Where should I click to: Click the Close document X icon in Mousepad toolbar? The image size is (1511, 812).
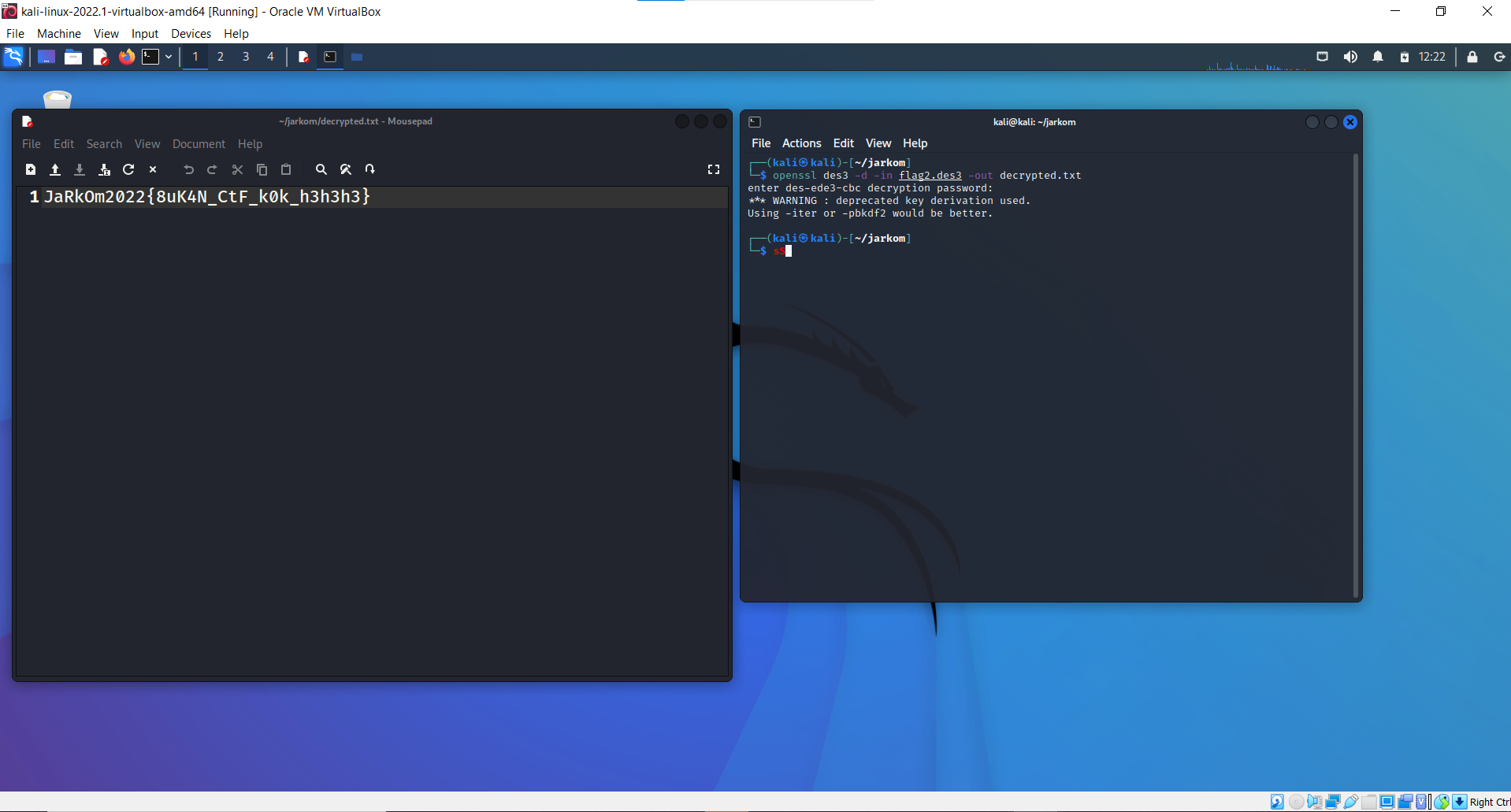153,169
